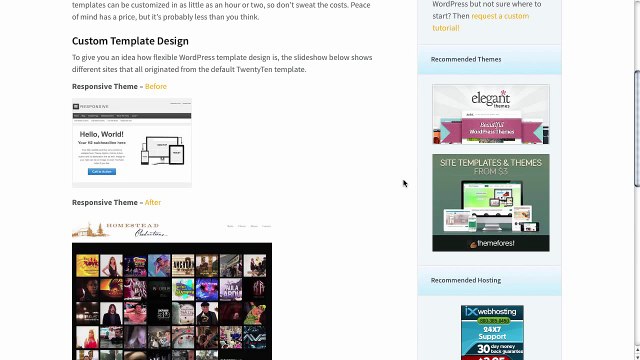Image resolution: width=640 pixels, height=360 pixels.
Task: Open the Before link for Responsive Theme
Action: [x=156, y=87]
